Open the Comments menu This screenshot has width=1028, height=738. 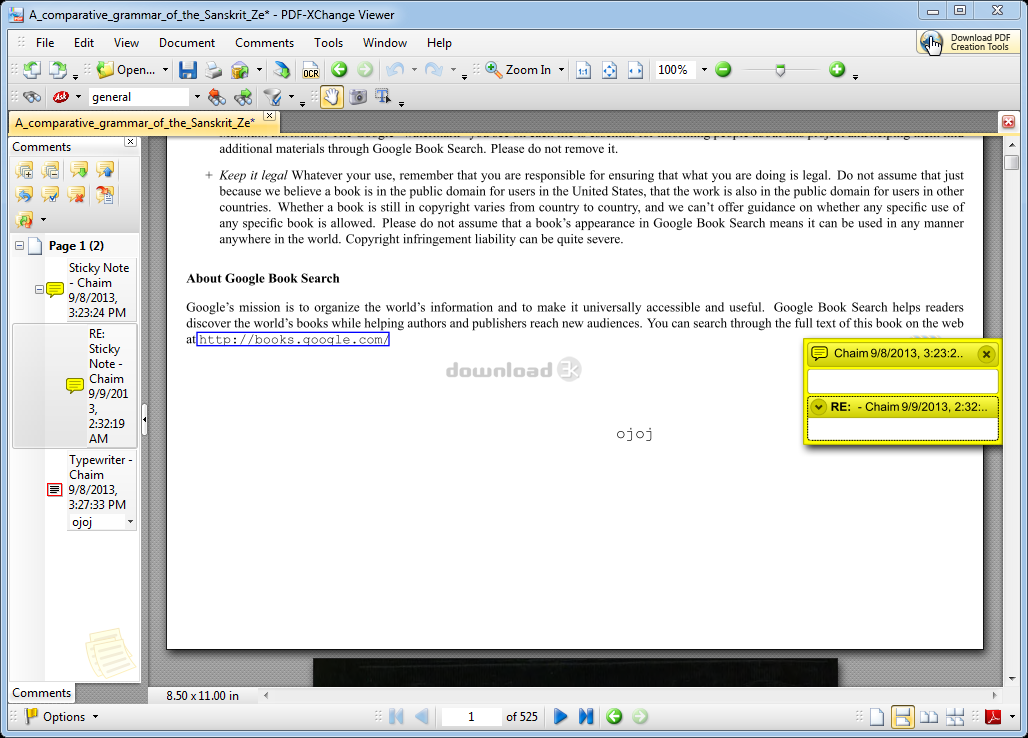click(x=264, y=43)
